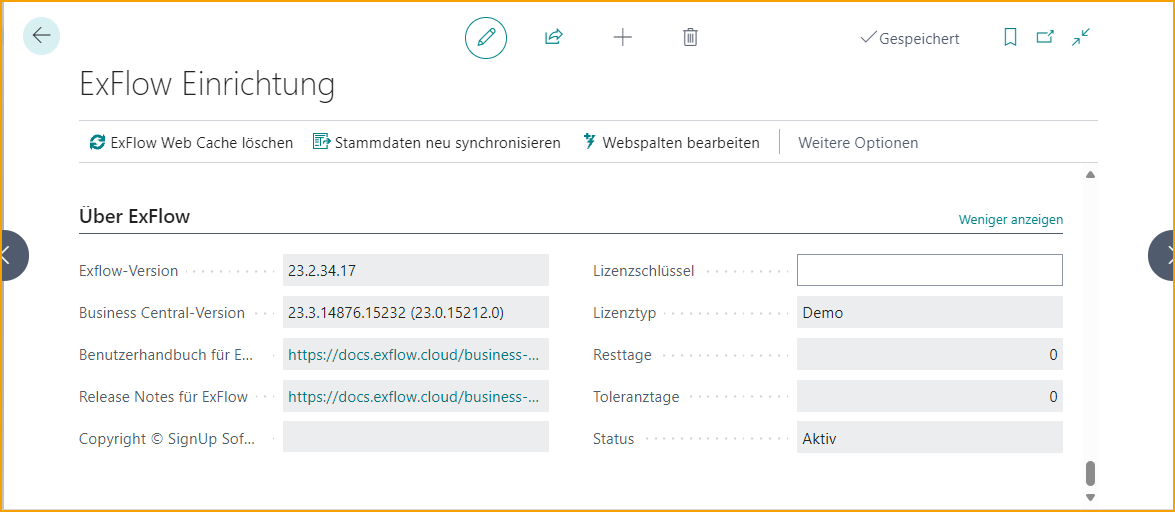The width and height of the screenshot is (1175, 512).
Task: Run Stammdaten neu synchronisieren
Action: coord(436,143)
